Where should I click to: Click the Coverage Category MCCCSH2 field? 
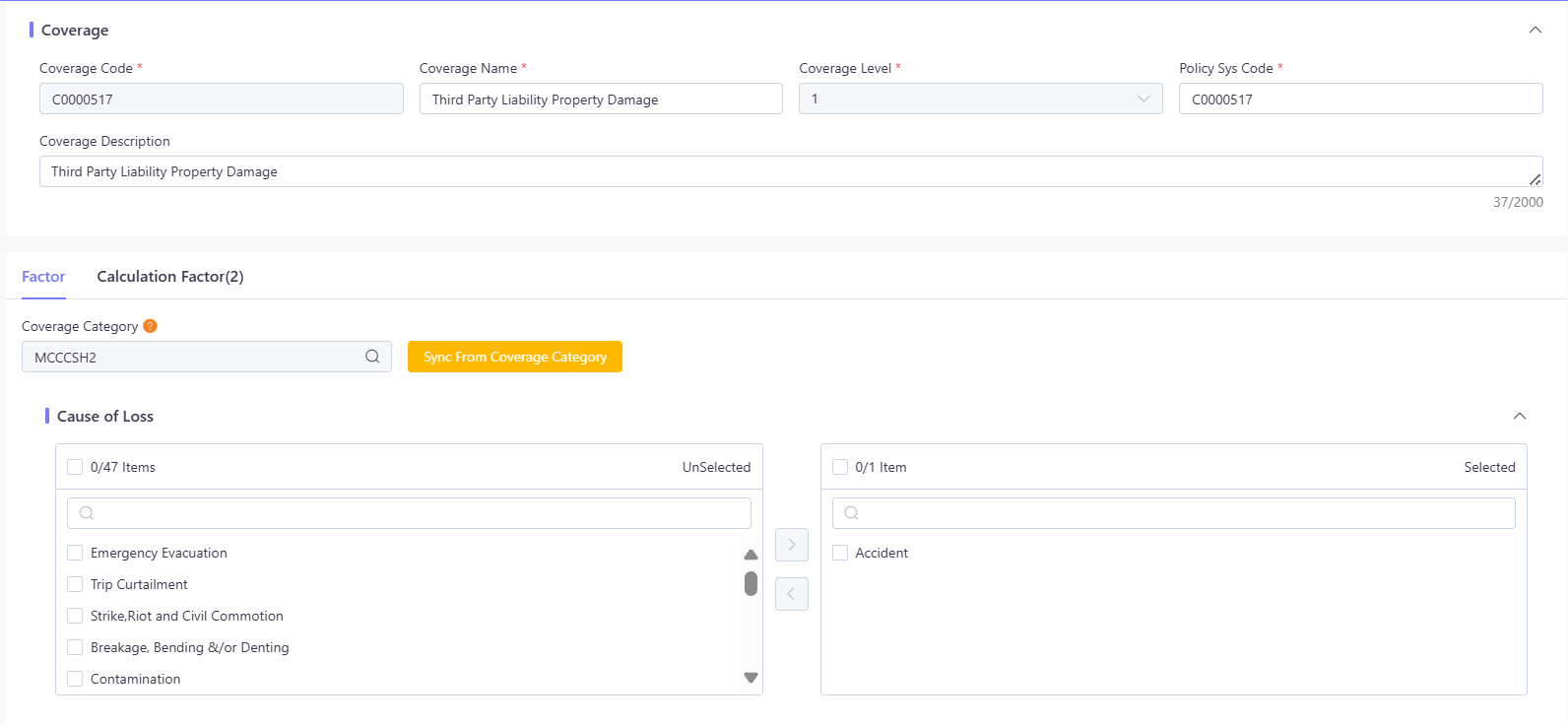(x=207, y=357)
